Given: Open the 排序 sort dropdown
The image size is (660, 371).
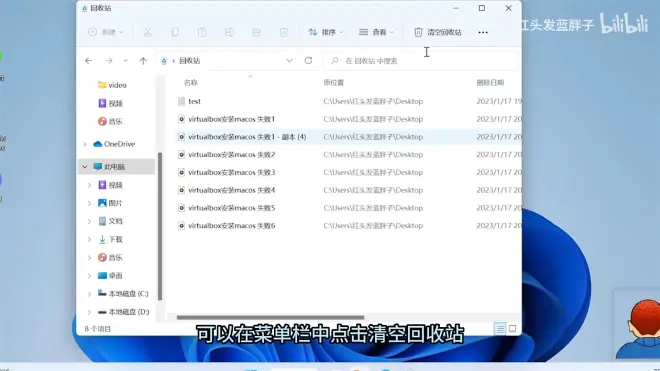Looking at the screenshot, I should click(325, 32).
